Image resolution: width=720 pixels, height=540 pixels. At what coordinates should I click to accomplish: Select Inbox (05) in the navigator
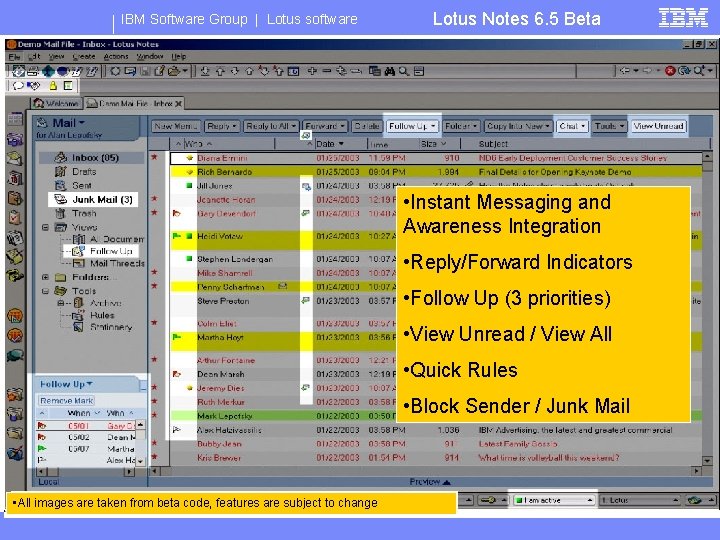click(91, 158)
